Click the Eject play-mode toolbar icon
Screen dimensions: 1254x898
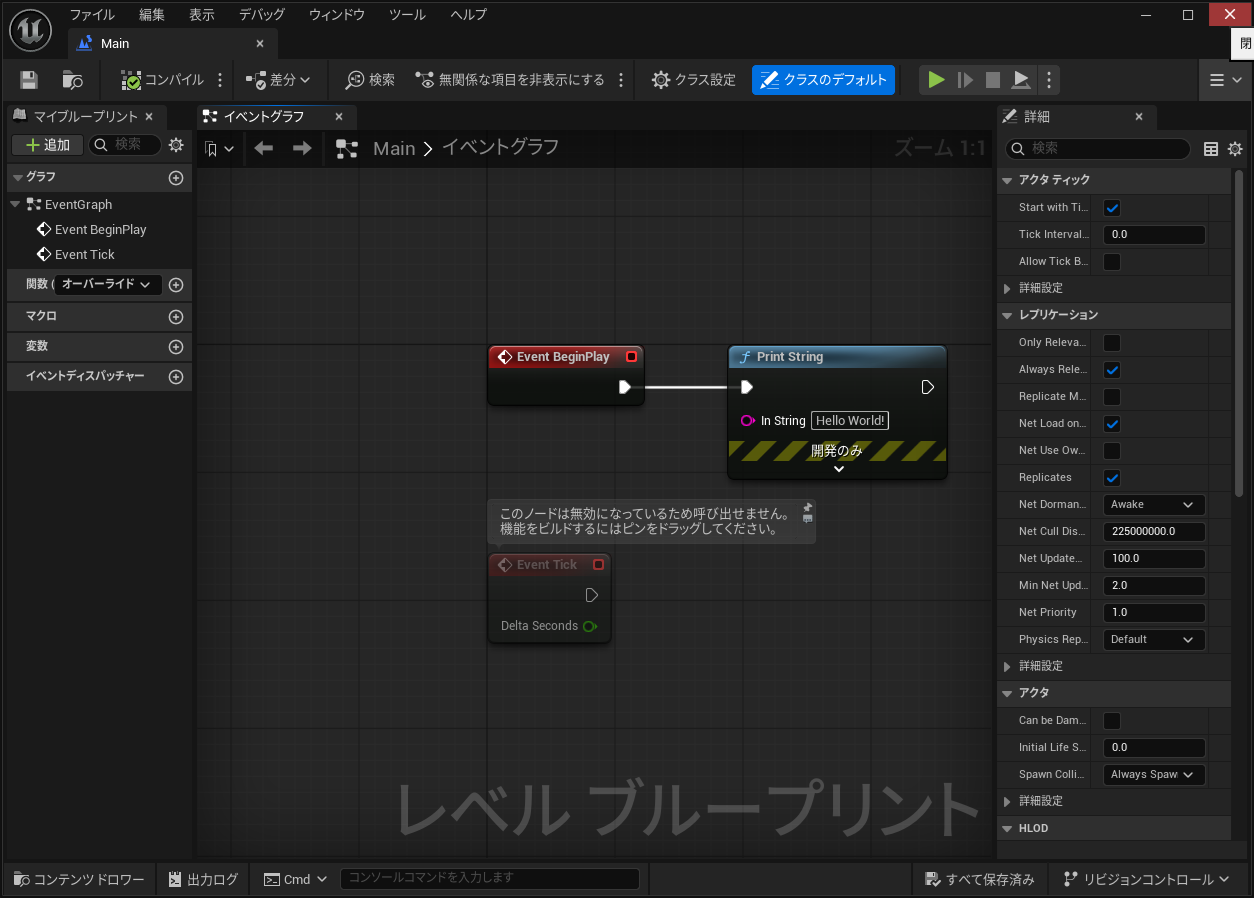click(1021, 80)
